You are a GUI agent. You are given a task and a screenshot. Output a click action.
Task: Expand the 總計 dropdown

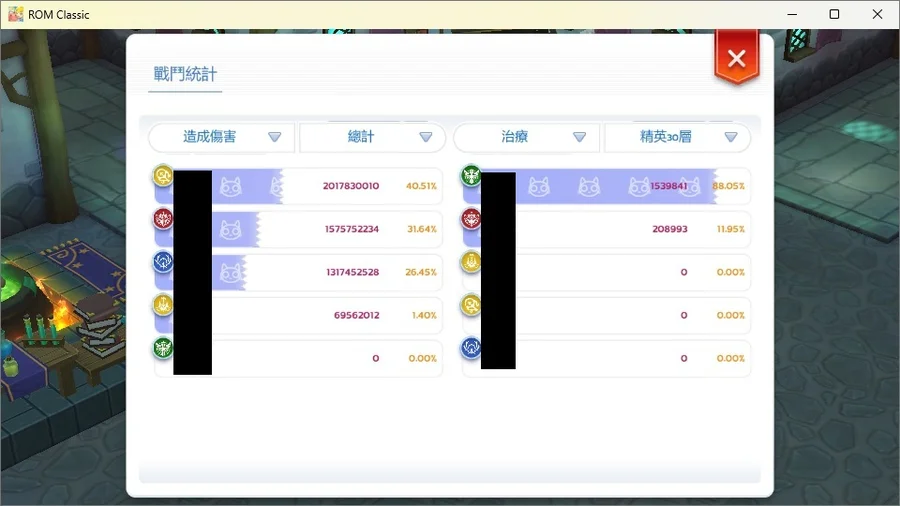(x=373, y=137)
